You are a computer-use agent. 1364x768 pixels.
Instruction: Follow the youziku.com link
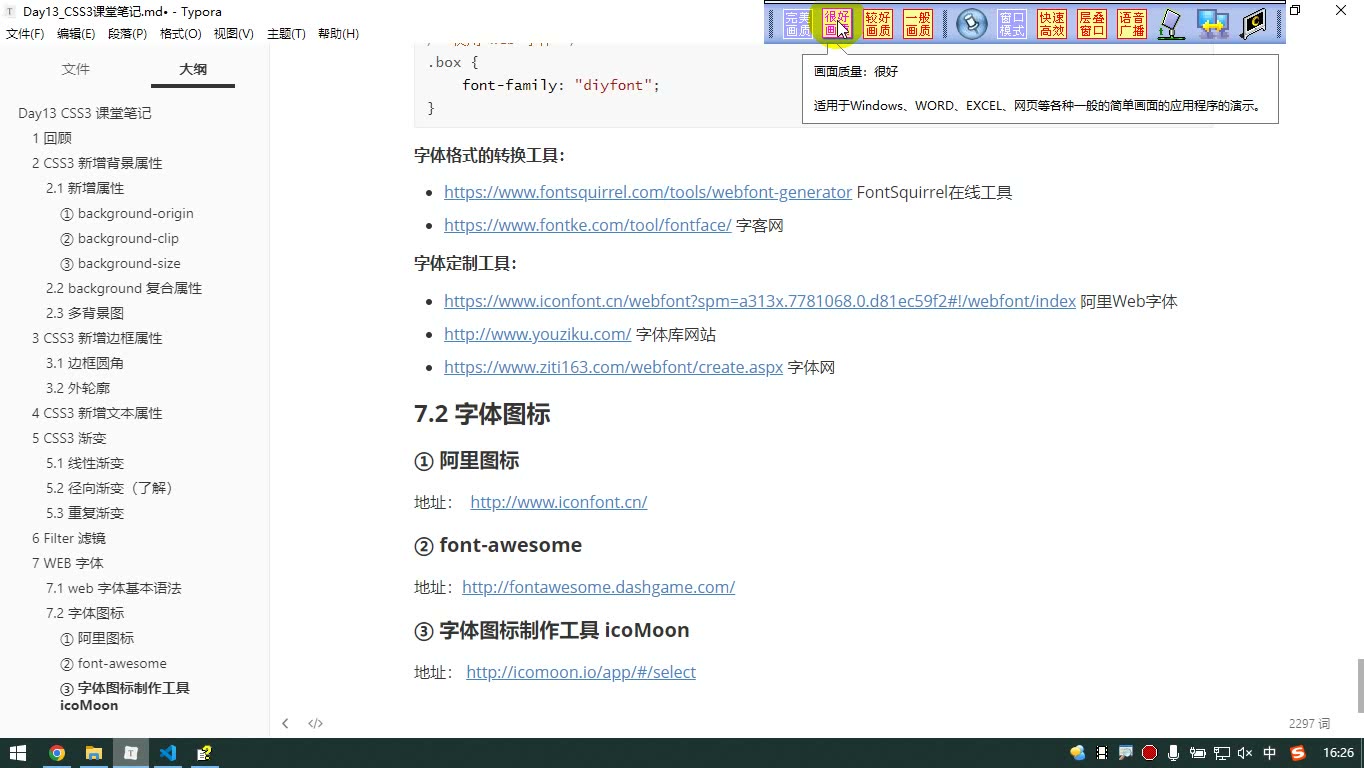pyautogui.click(x=538, y=334)
